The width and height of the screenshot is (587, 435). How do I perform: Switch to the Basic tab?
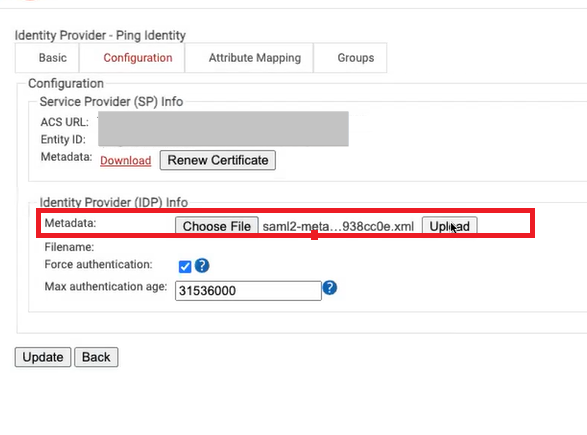coord(53,58)
